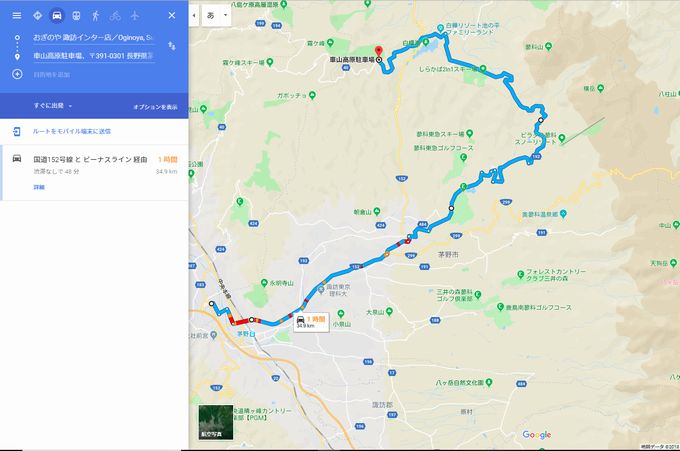The width and height of the screenshot is (680, 451).
Task: Switch to satellite imagery thumbnail
Action: click(x=216, y=422)
